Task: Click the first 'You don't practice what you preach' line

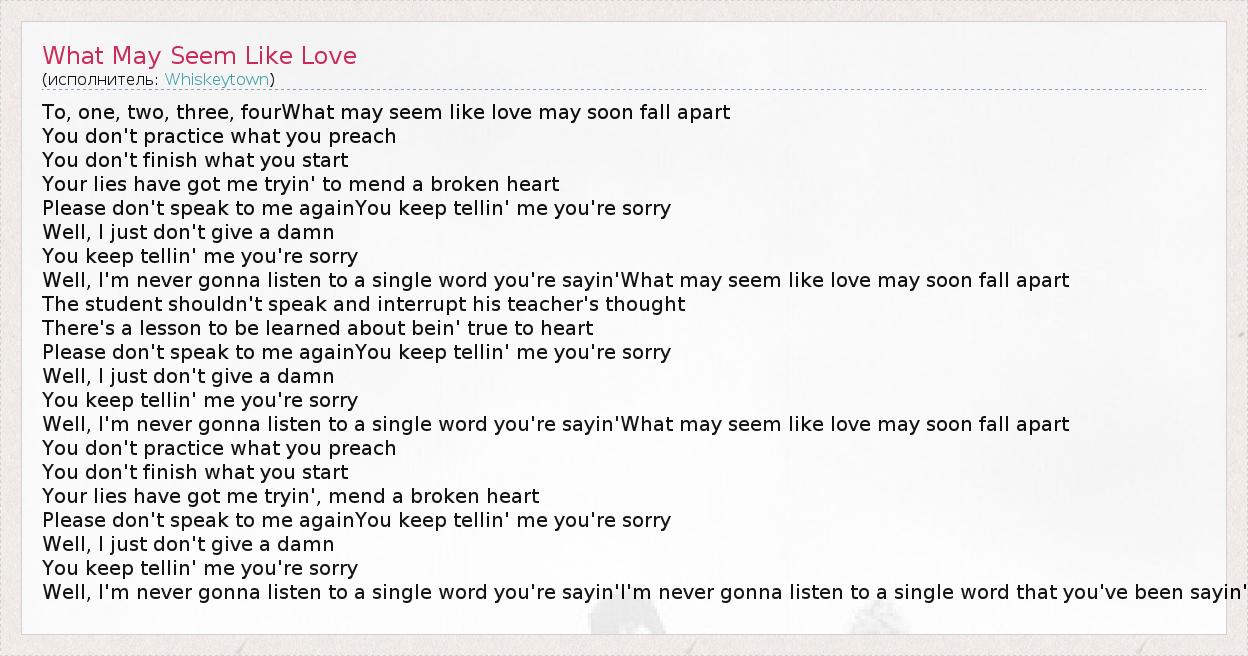Action: click(219, 136)
